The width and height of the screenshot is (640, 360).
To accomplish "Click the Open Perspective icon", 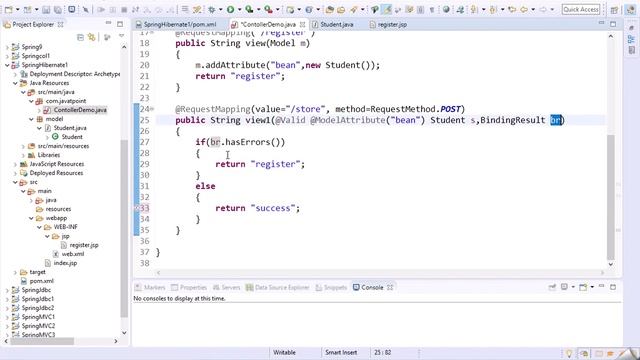I will (614, 9).
